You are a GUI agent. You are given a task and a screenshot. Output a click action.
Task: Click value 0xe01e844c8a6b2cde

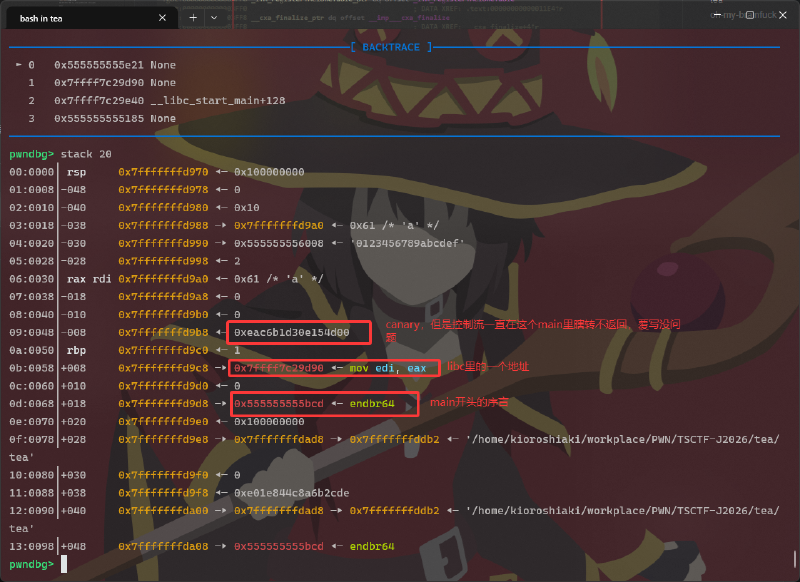(291, 493)
